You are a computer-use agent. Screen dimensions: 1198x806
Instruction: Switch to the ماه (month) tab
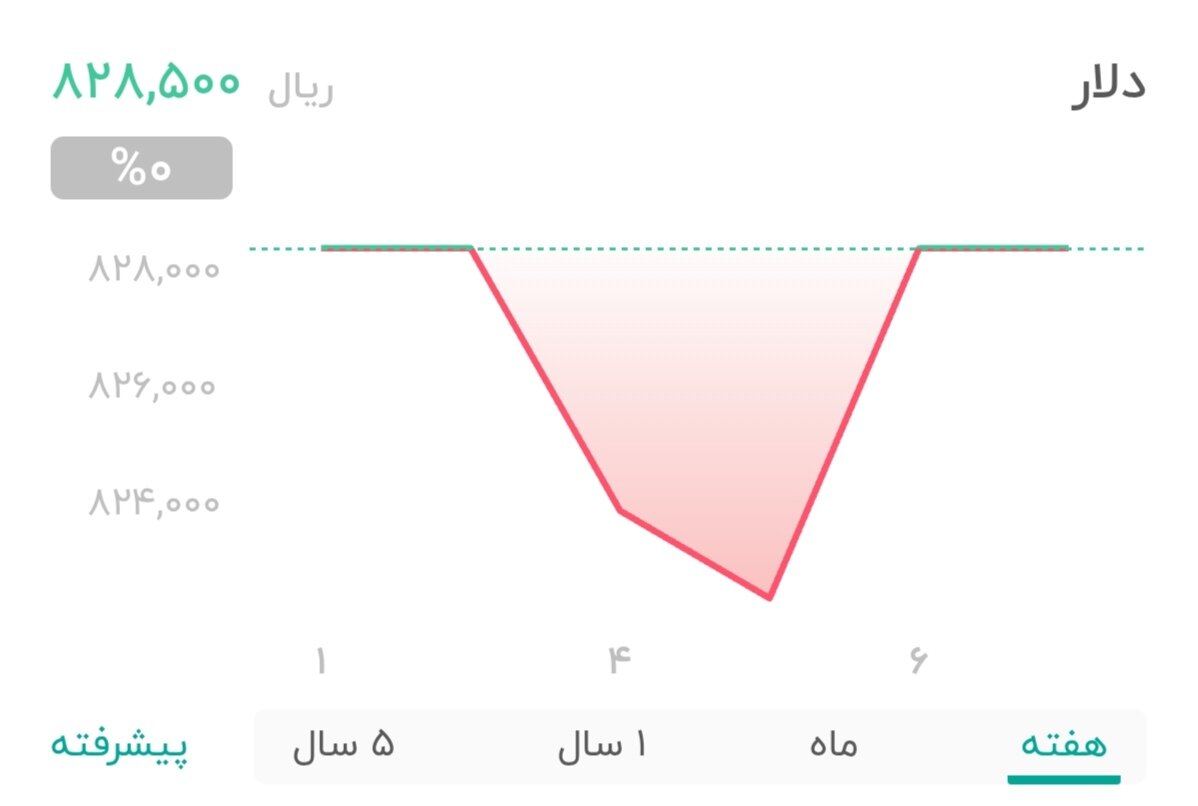(x=833, y=744)
